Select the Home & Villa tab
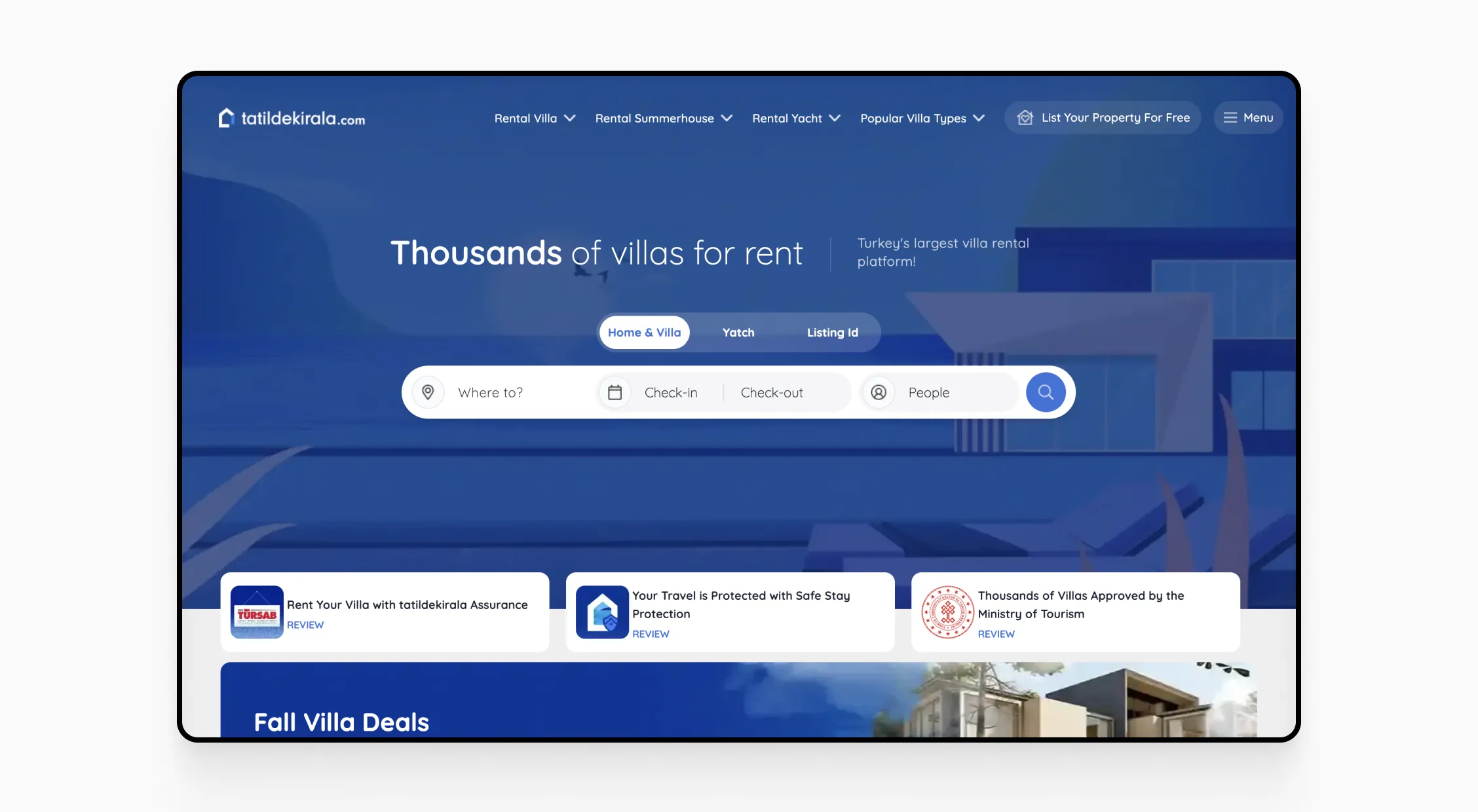Viewport: 1478px width, 812px height. (x=644, y=333)
